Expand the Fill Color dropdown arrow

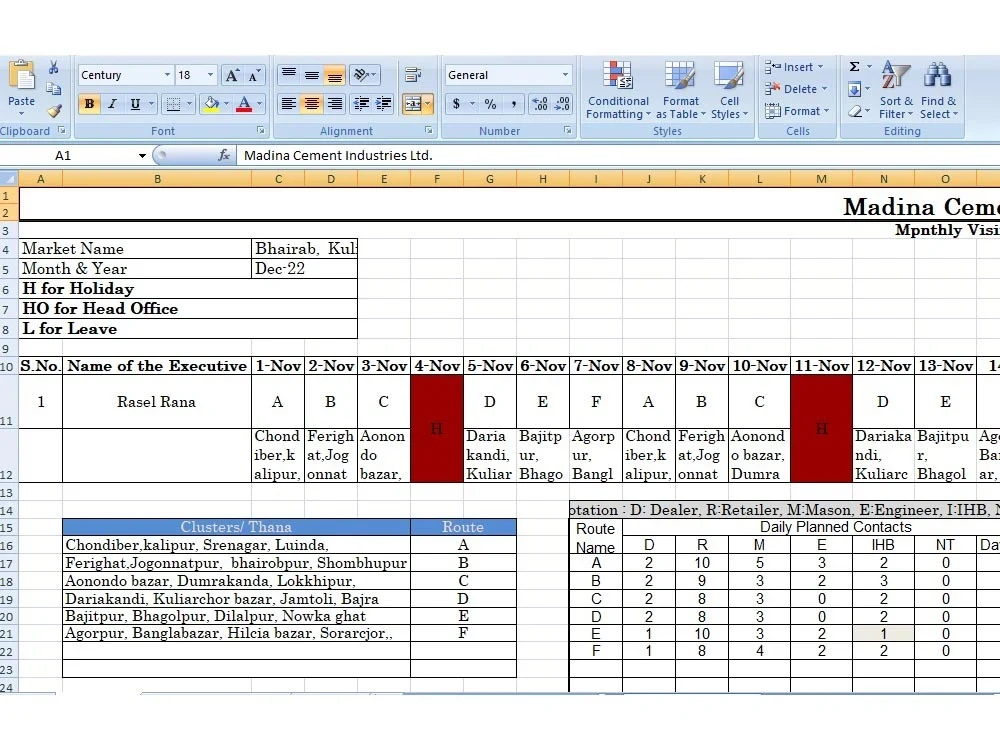click(x=226, y=103)
